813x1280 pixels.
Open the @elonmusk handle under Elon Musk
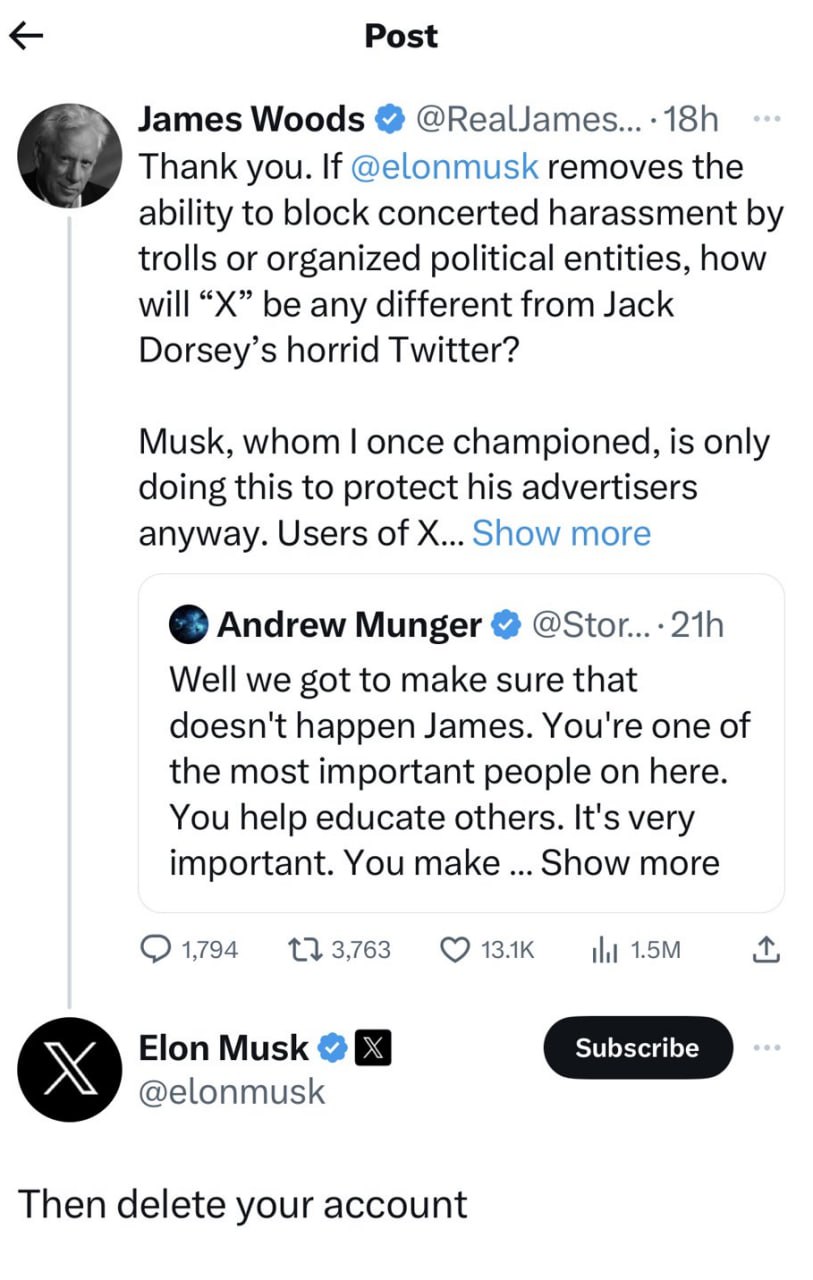232,1090
